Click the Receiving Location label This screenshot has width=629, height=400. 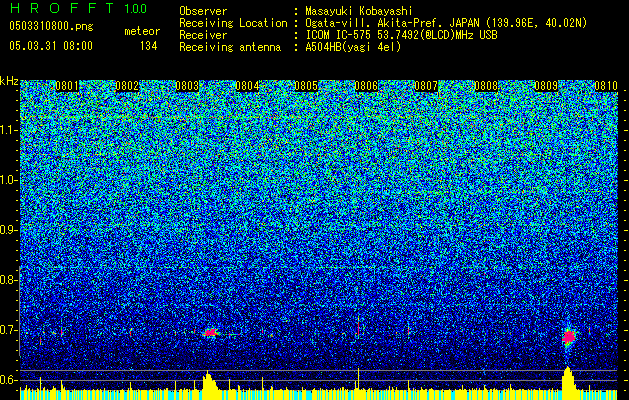[x=233, y=23]
